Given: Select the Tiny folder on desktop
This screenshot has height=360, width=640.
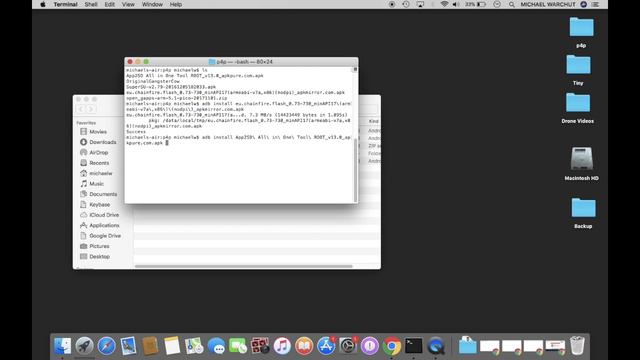Looking at the screenshot, I should (578, 64).
